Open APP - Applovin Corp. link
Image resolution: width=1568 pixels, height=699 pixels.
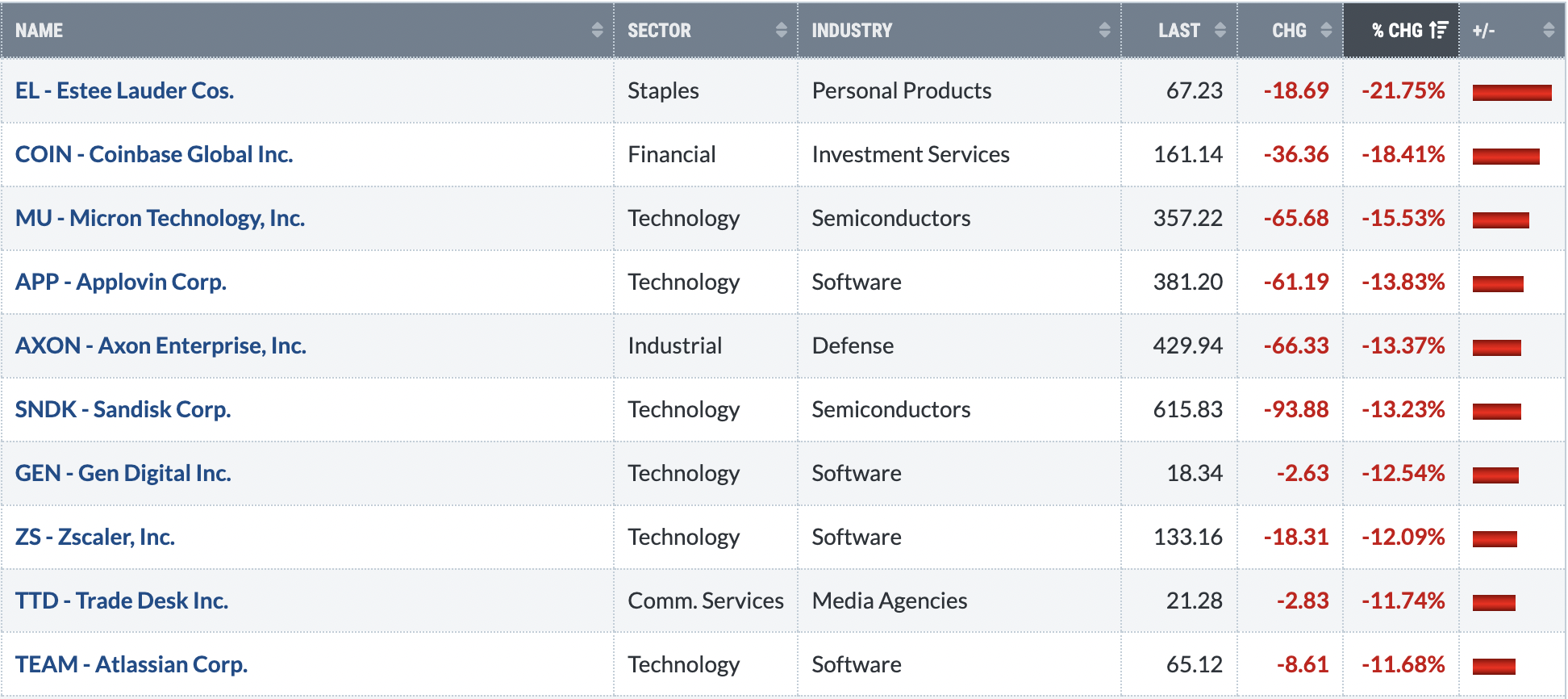121,282
